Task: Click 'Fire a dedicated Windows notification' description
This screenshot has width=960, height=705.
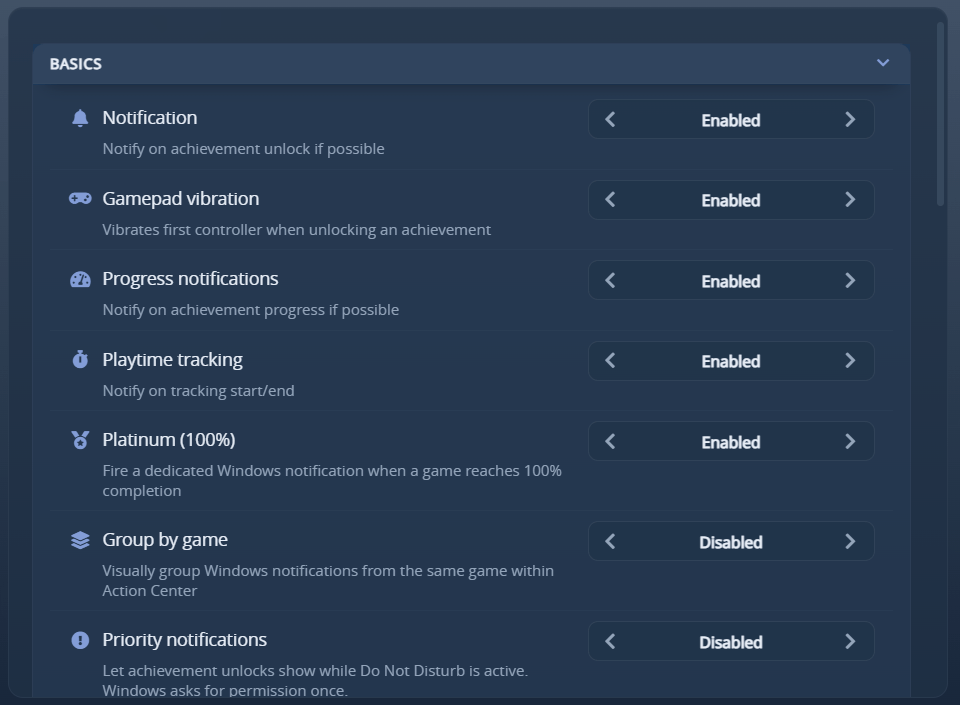Action: coord(332,480)
